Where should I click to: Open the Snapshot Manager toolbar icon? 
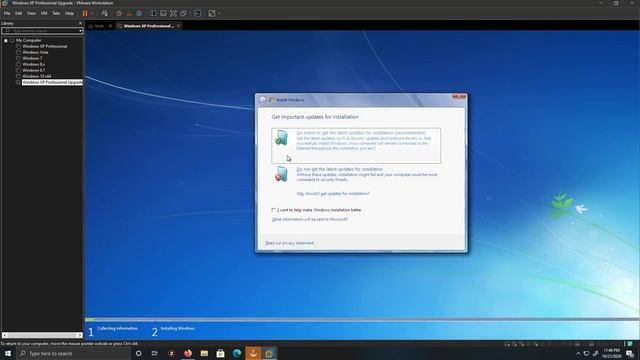click(x=139, y=13)
